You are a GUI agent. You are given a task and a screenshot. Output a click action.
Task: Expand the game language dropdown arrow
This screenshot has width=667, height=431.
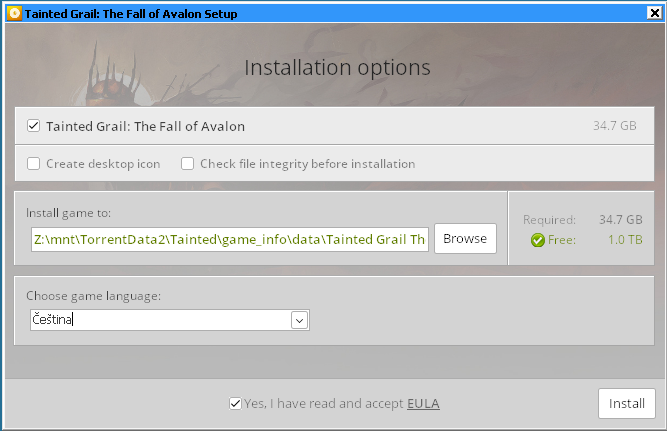pyautogui.click(x=298, y=320)
